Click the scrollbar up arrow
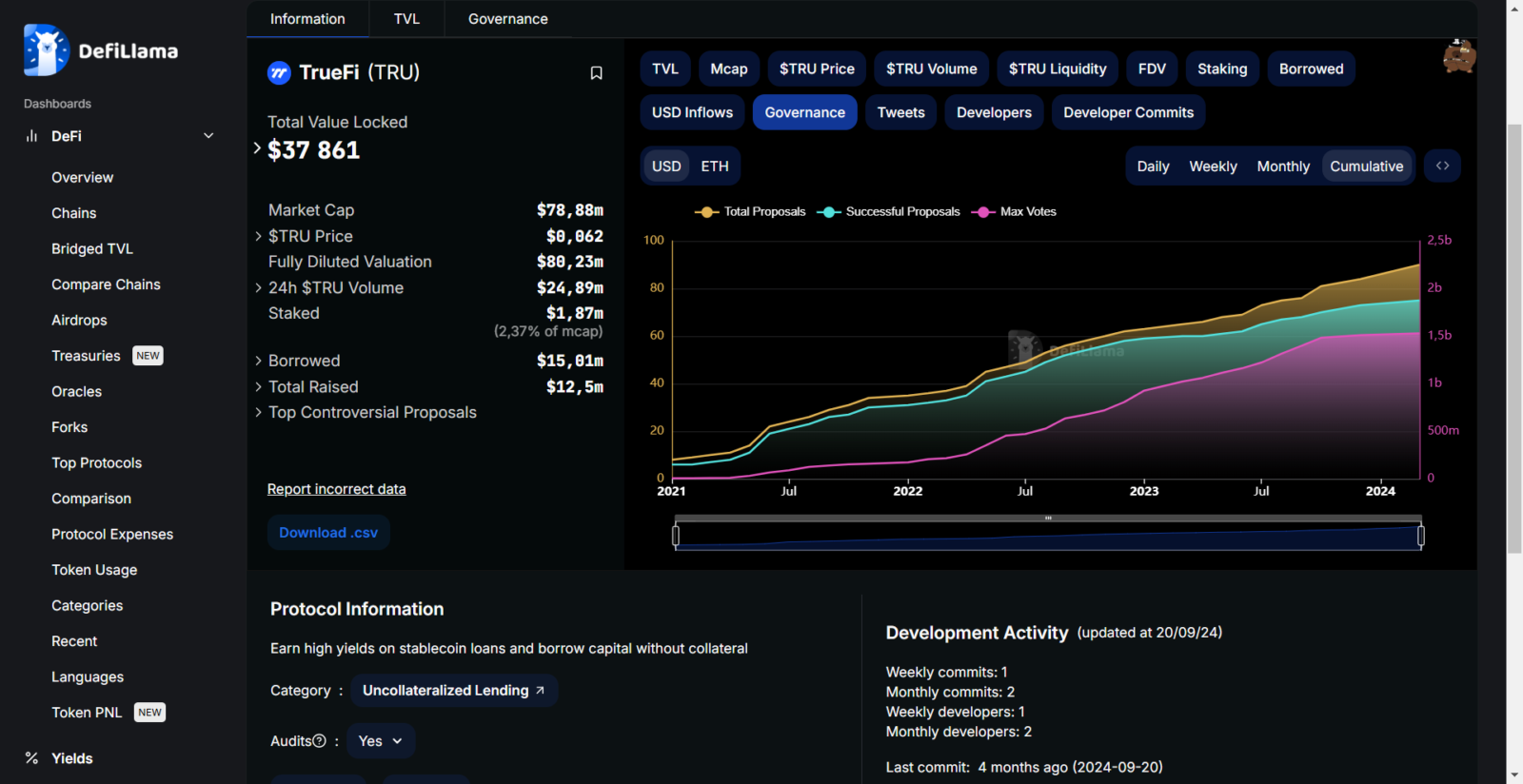The width and height of the screenshot is (1523, 784). [1514, 8]
